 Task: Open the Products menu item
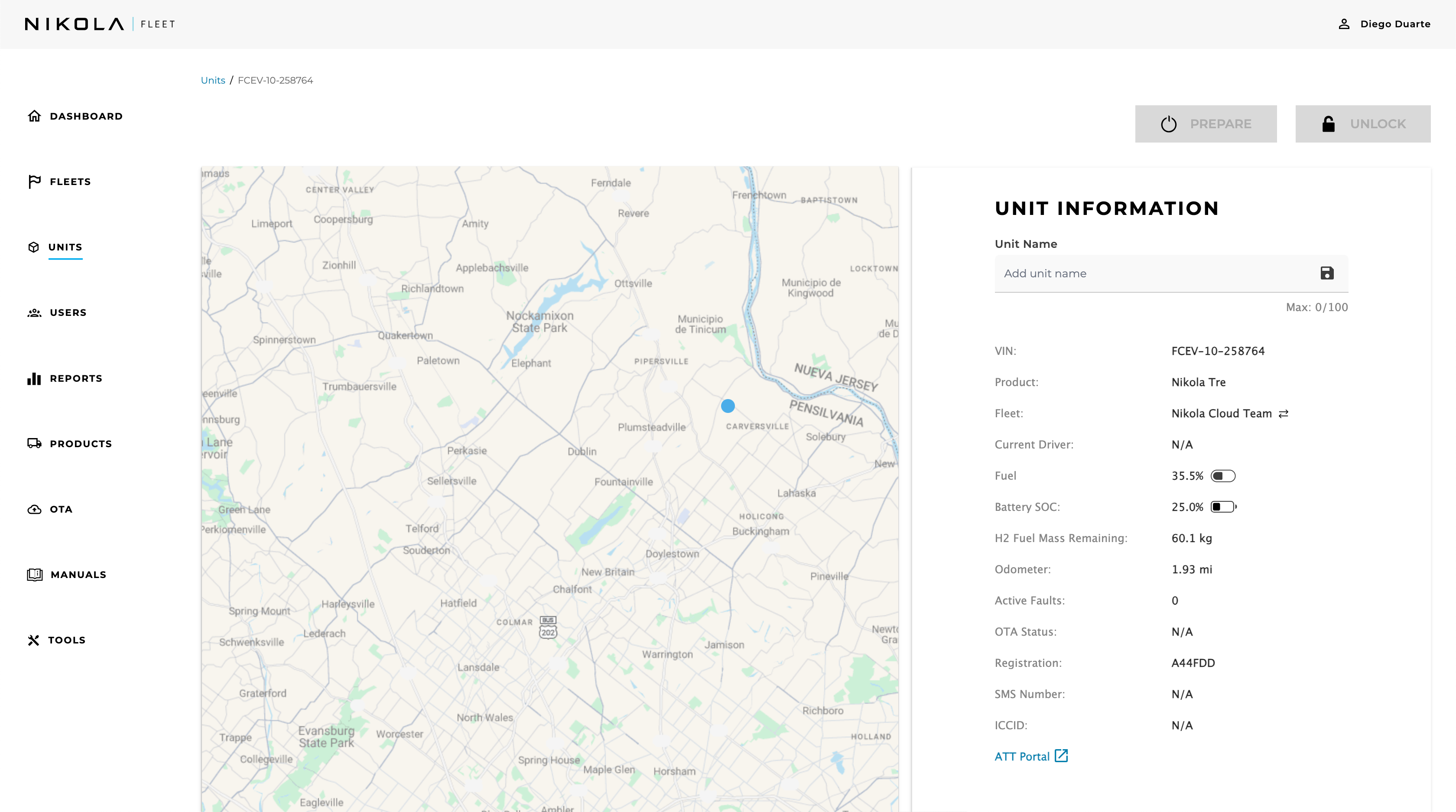(x=81, y=444)
